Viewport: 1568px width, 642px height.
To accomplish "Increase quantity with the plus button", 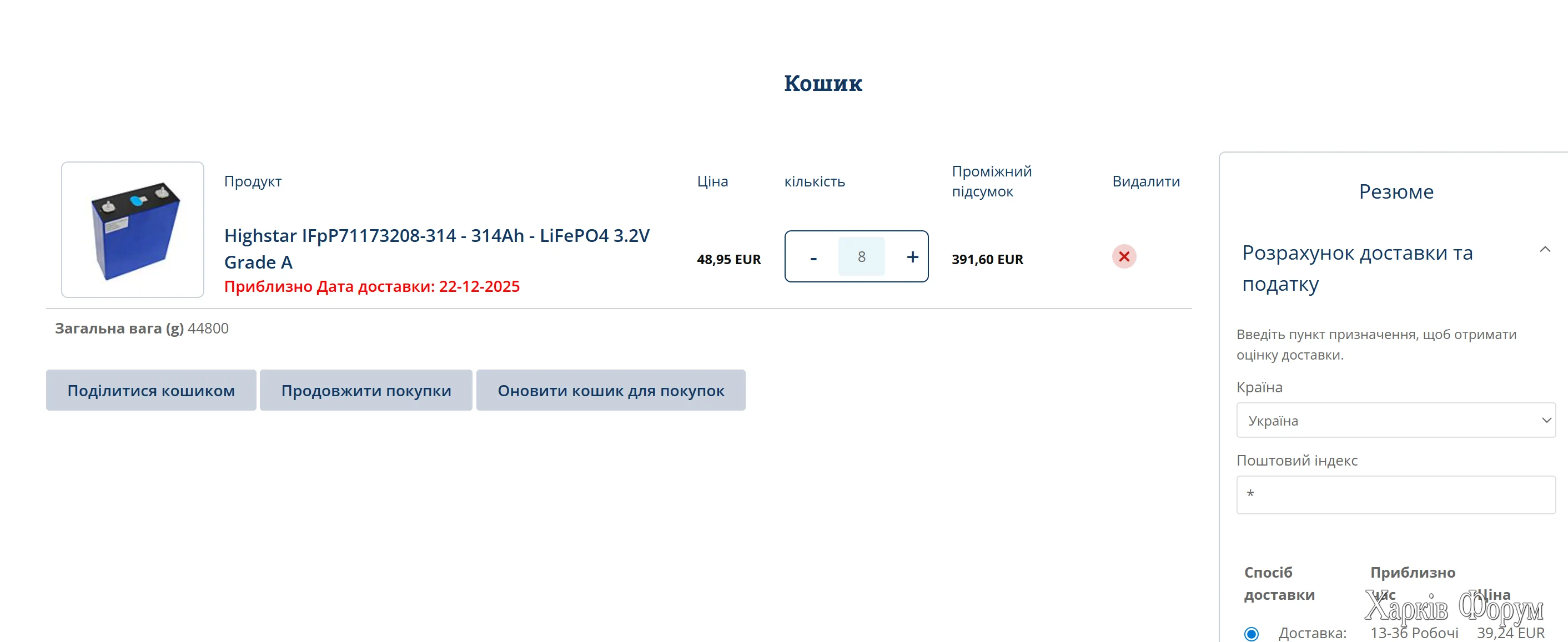I will click(x=912, y=257).
